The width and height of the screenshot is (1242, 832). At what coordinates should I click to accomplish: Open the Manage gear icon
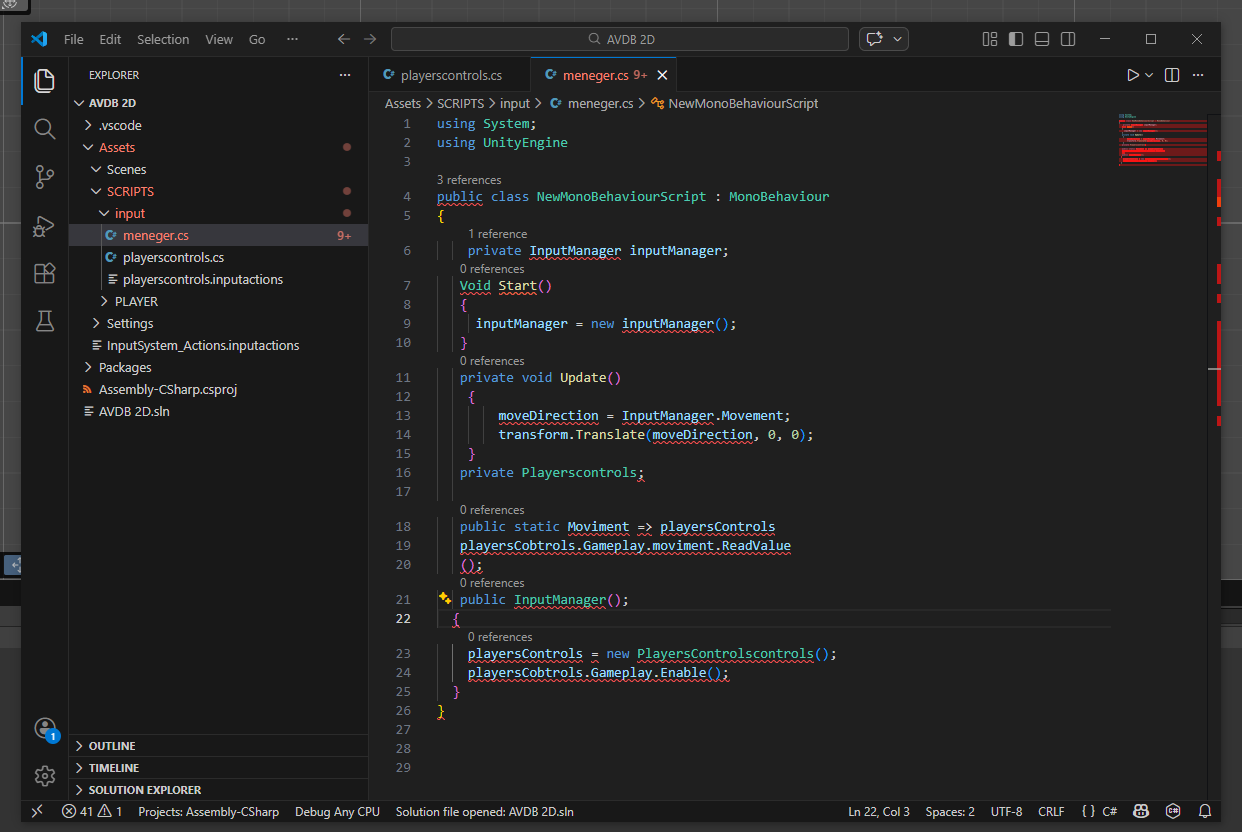click(x=44, y=776)
